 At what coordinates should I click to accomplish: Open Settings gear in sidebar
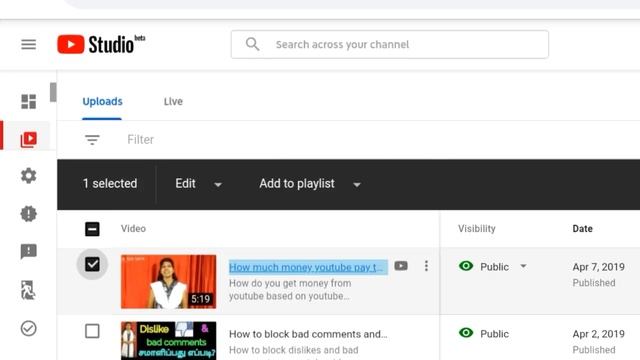click(x=29, y=176)
